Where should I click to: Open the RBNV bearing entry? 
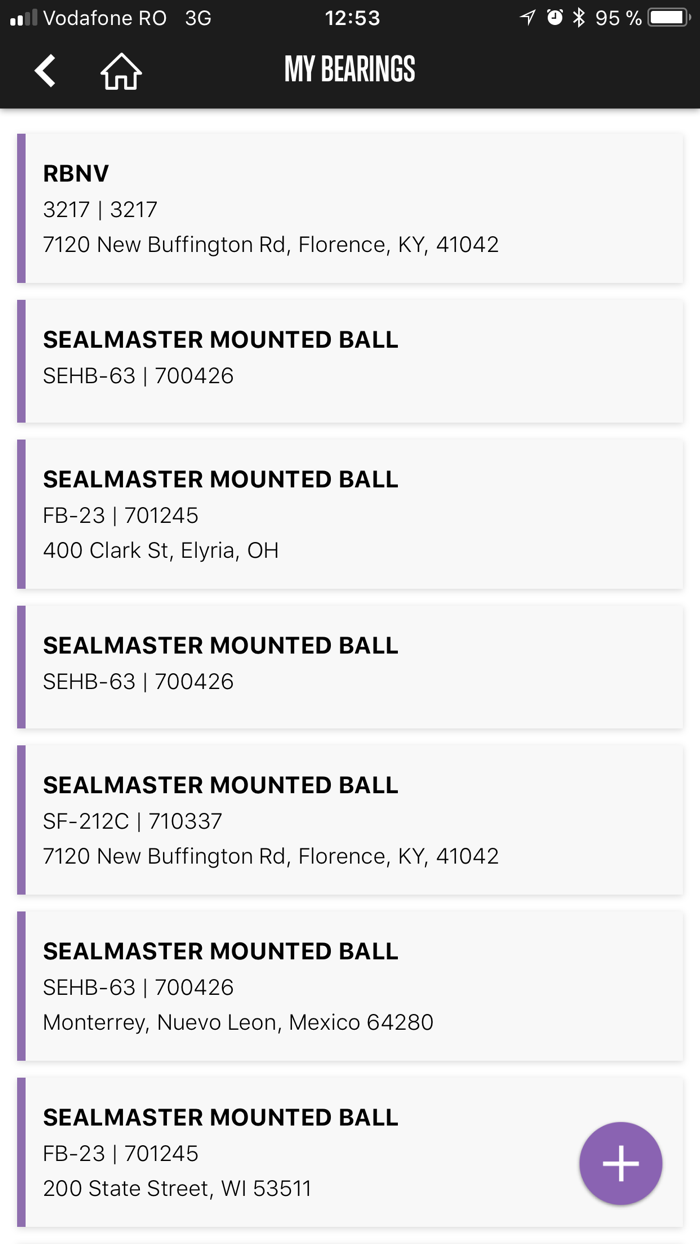coord(350,208)
